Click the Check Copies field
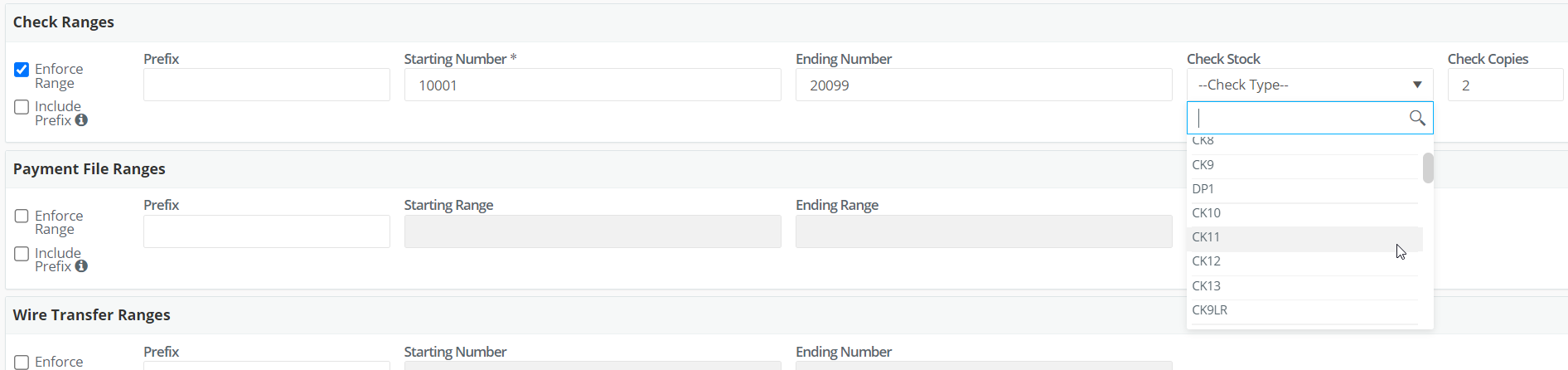 [x=1505, y=85]
